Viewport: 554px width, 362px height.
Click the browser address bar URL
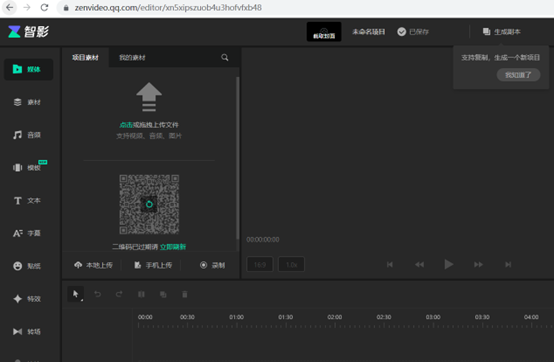[168, 8]
